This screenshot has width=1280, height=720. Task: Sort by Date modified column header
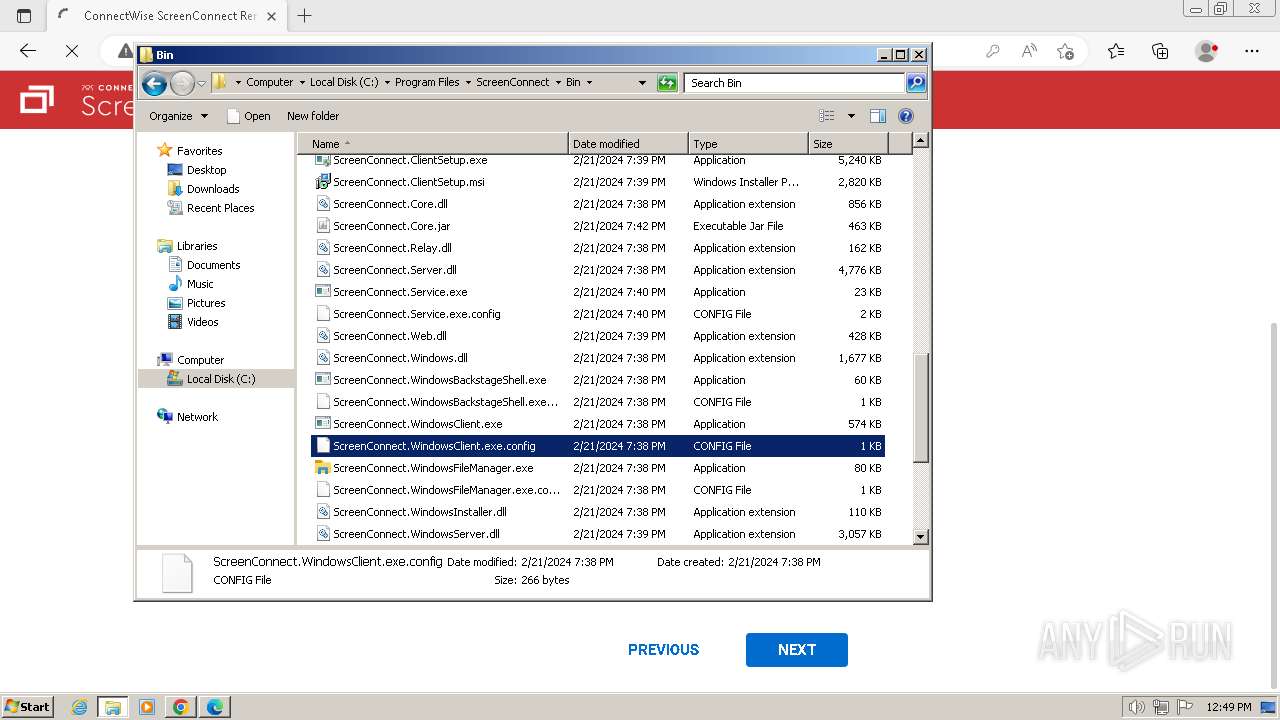coord(628,144)
